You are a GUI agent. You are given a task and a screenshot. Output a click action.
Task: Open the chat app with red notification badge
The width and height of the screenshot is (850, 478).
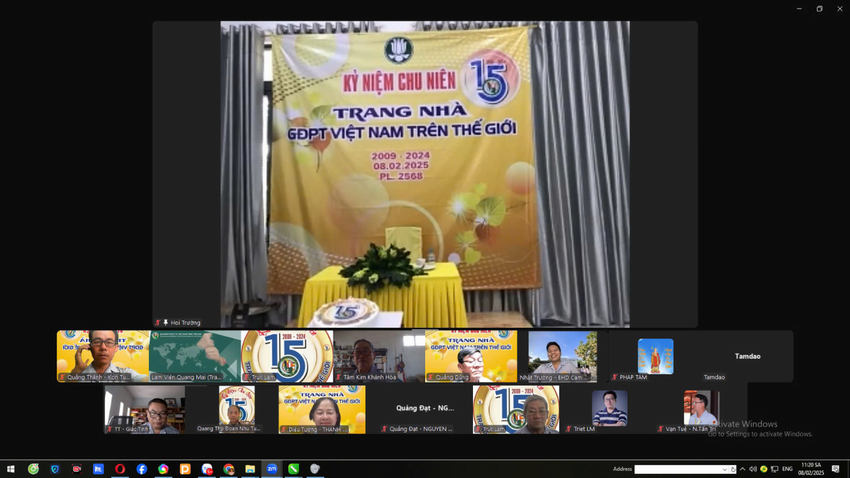click(207, 469)
